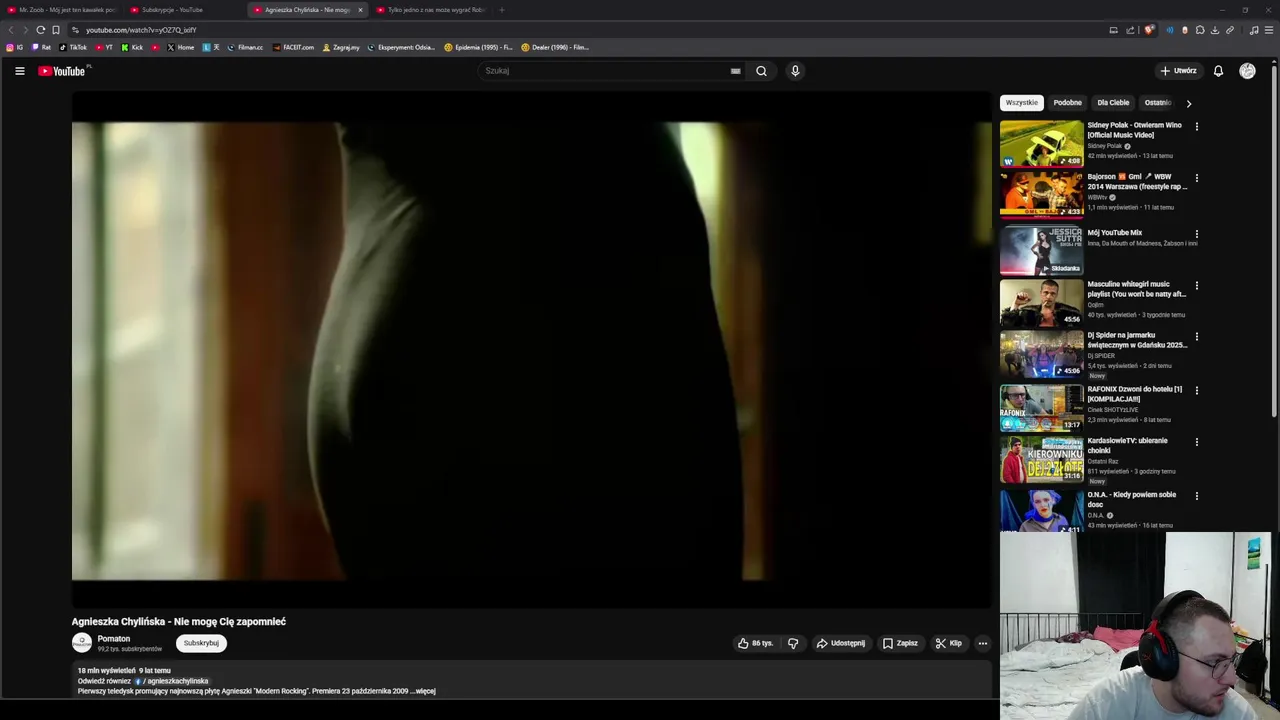Open browser media control music-note icon

tap(1254, 30)
